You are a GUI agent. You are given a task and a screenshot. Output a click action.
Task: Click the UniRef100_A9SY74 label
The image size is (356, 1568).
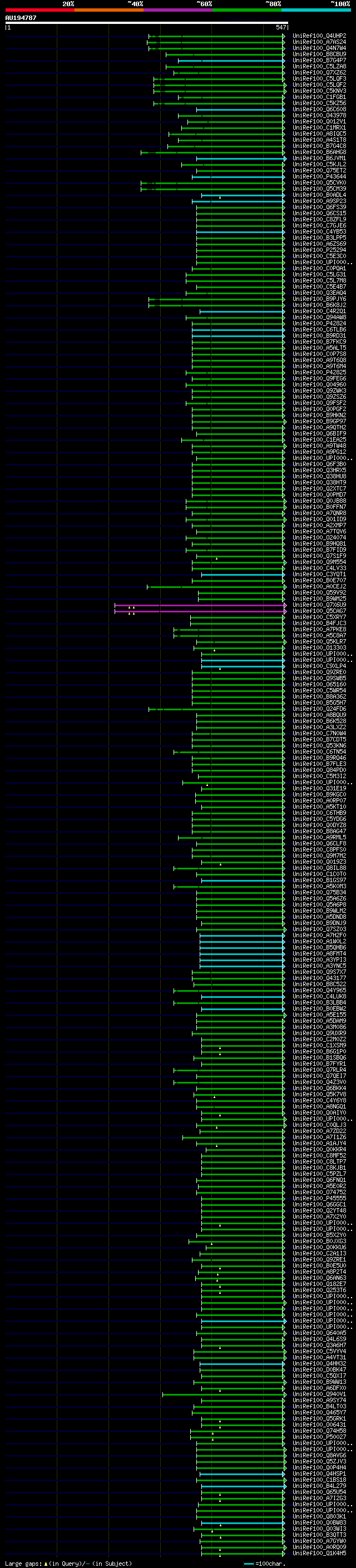(319, 1401)
